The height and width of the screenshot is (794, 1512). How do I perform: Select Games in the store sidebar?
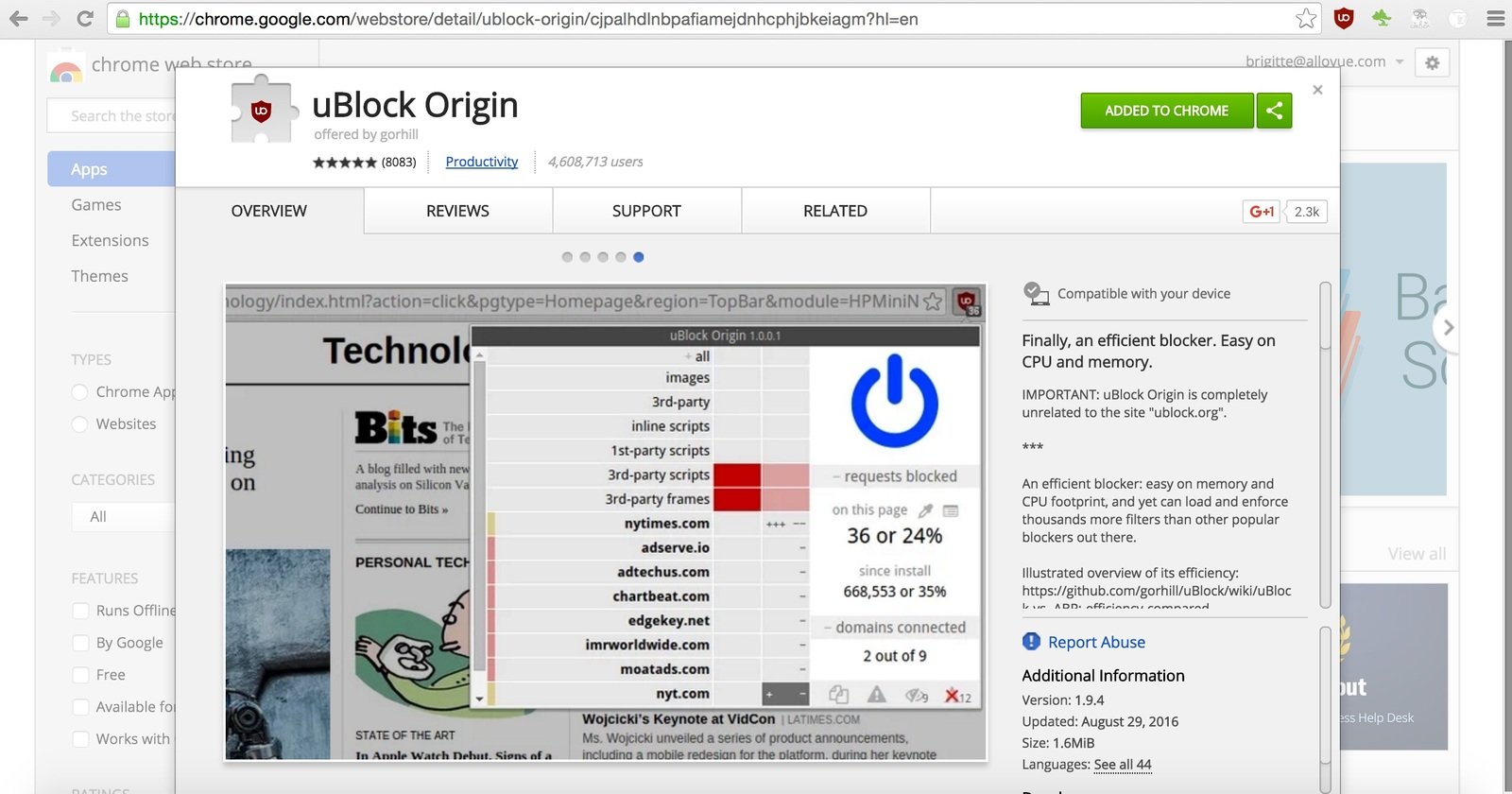(x=96, y=205)
